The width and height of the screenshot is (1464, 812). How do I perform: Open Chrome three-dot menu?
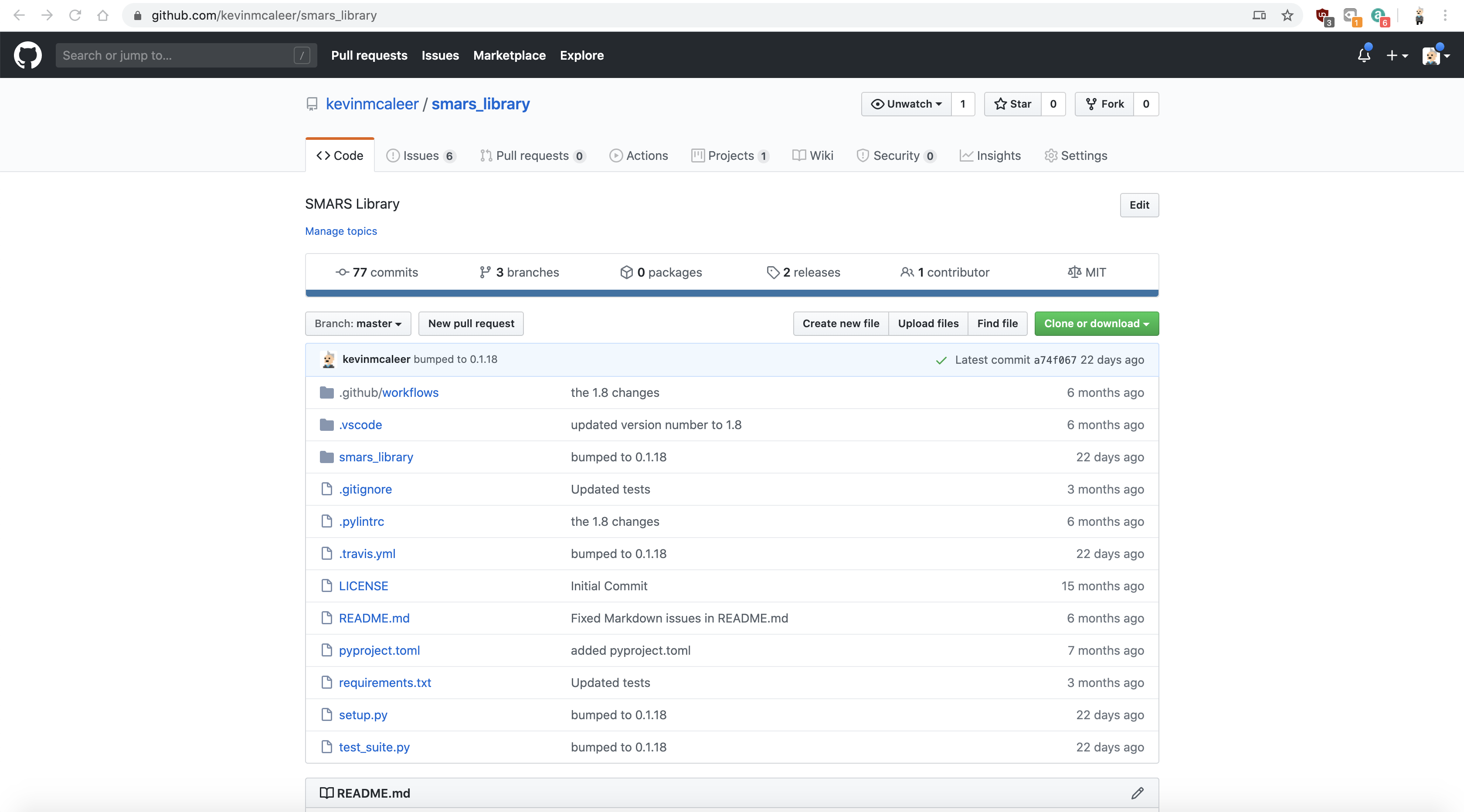pyautogui.click(x=1445, y=15)
